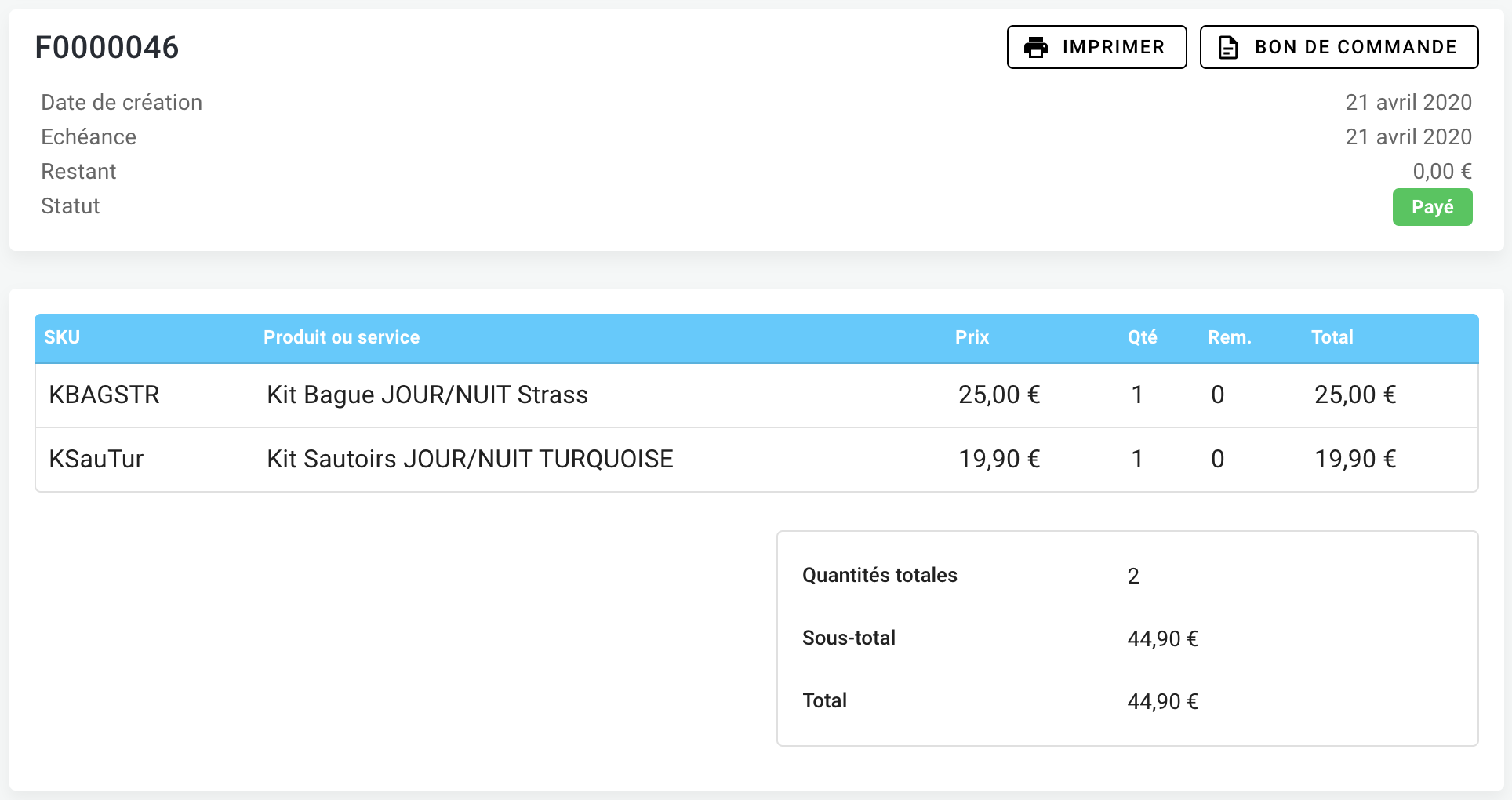This screenshot has height=800, width=1512.
Task: Click the Quantités totales value
Action: (1133, 576)
